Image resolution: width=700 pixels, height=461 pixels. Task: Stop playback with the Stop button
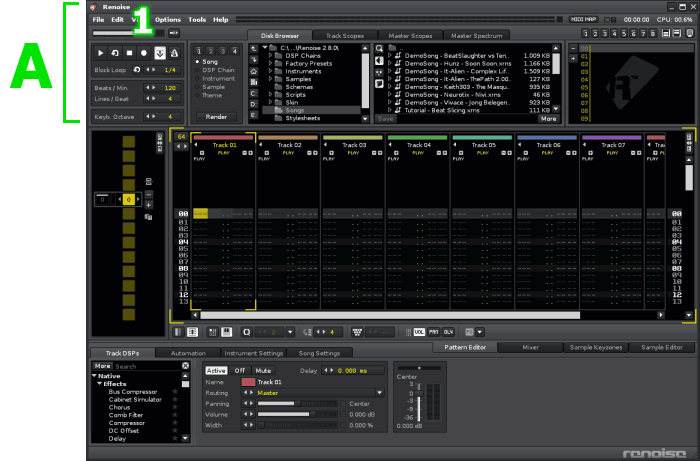click(x=129, y=53)
